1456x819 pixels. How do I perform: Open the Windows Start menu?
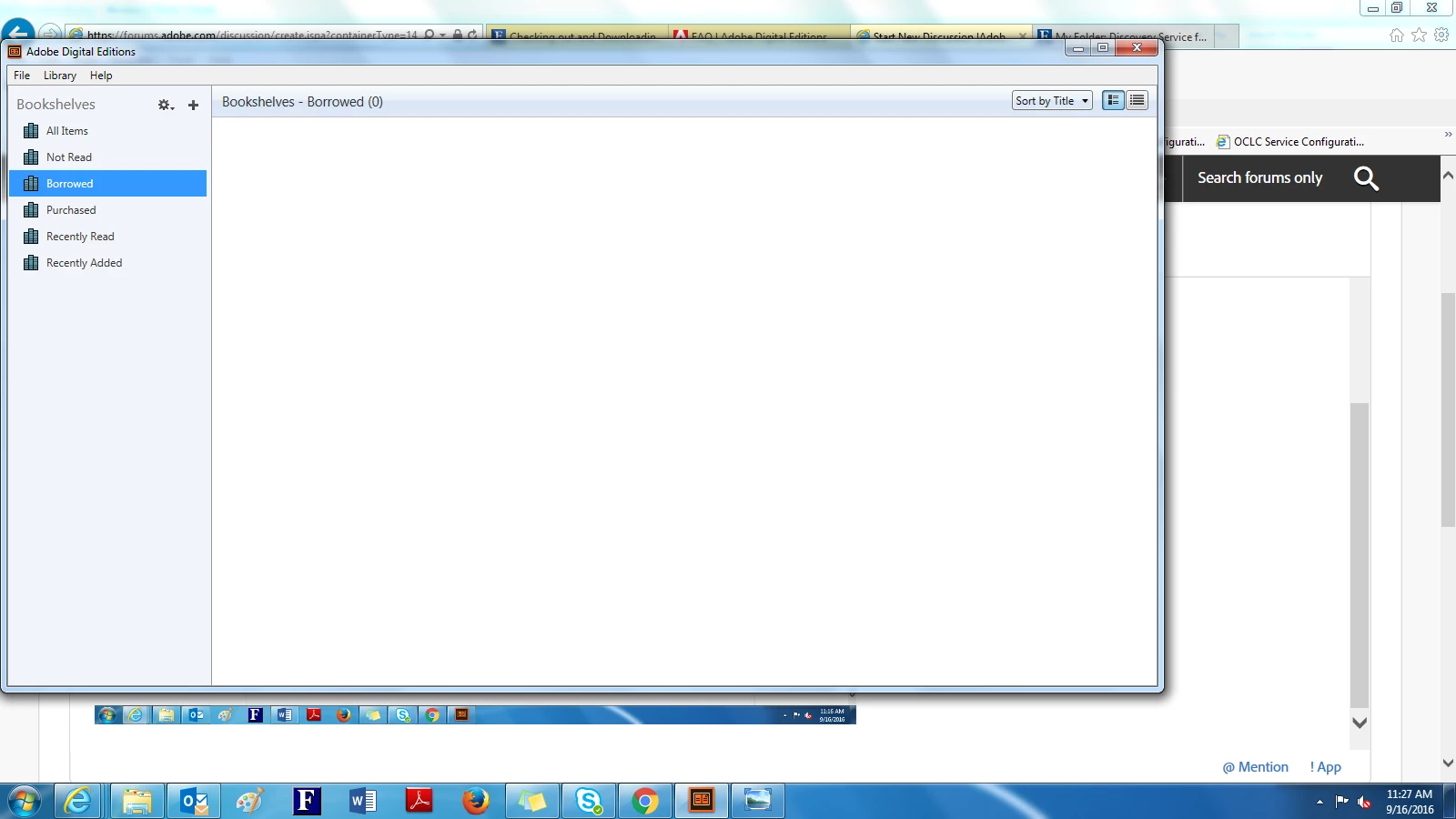tap(25, 802)
